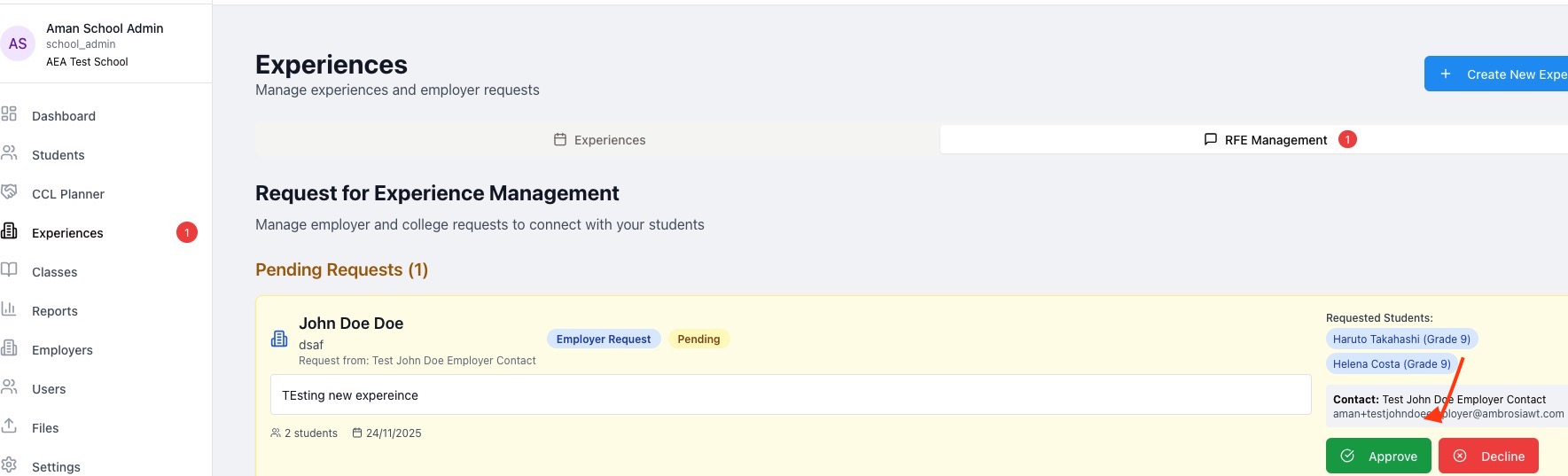Click the Files upload icon
This screenshot has height=476, width=1568.
tap(9, 426)
